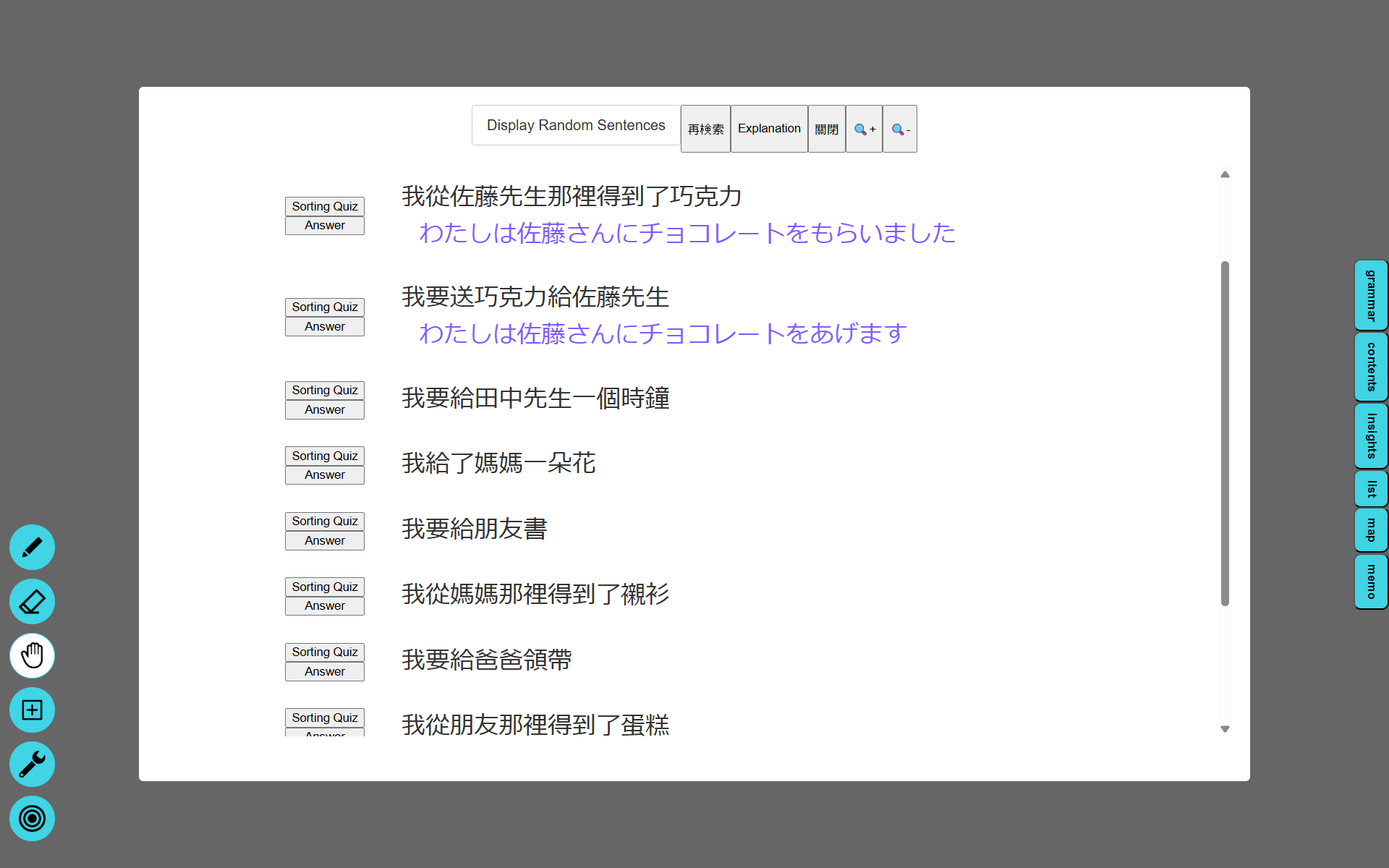The height and width of the screenshot is (868, 1389).
Task: Open the memo side tab
Action: point(1371,582)
